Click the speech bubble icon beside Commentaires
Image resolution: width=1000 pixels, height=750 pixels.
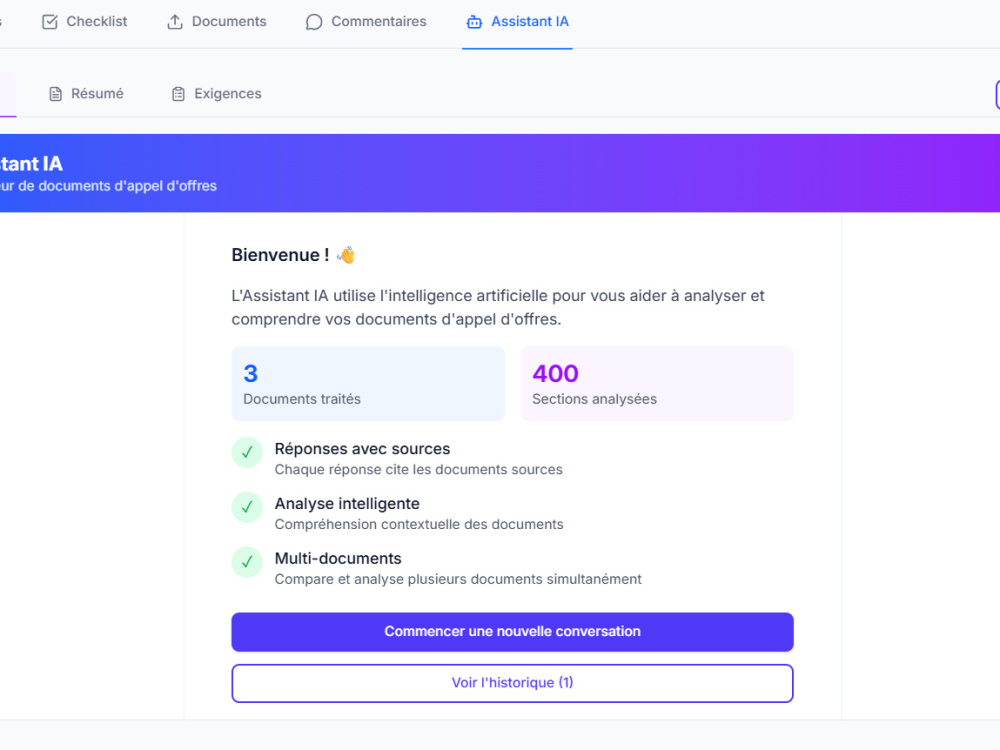click(x=314, y=22)
